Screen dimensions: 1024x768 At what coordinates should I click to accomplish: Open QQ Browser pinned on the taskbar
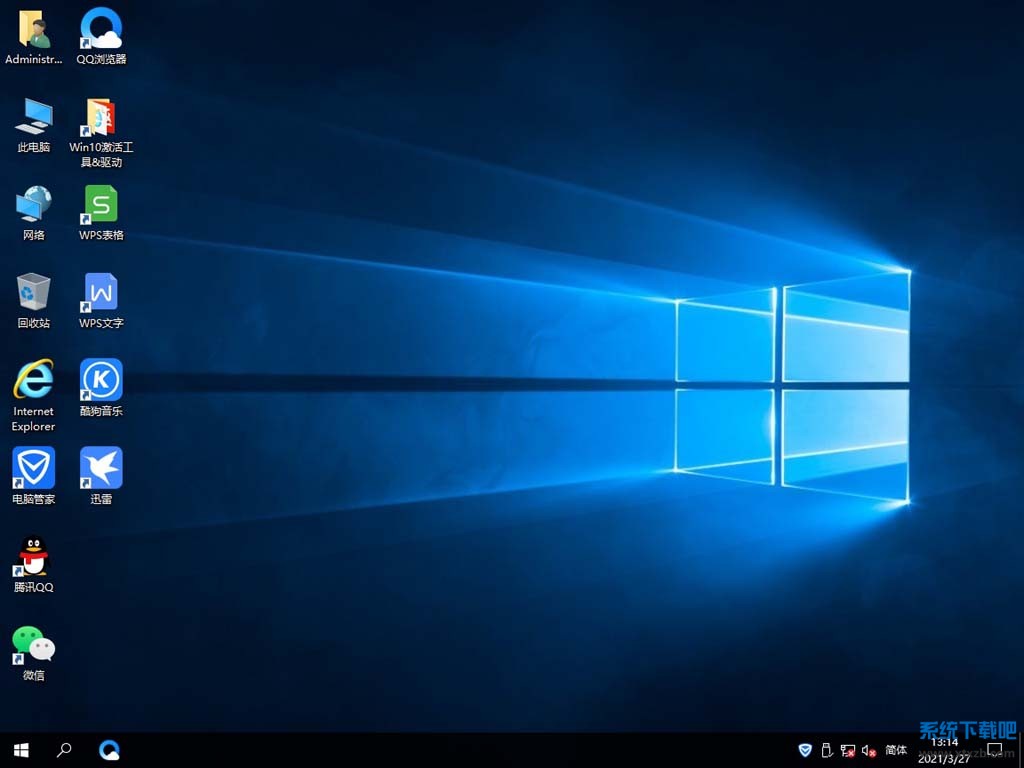(x=109, y=750)
